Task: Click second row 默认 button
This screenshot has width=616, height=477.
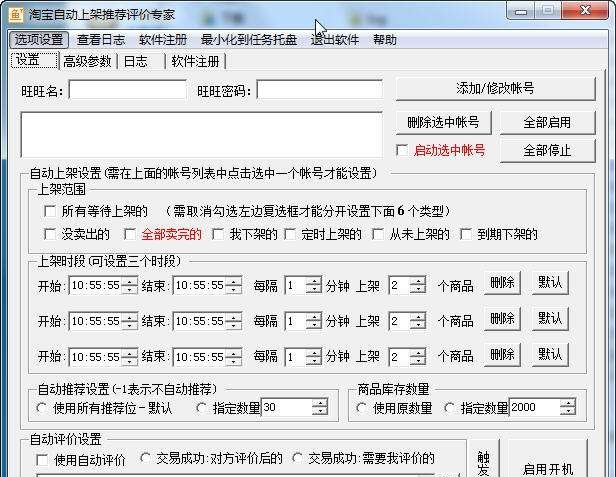Action: click(550, 319)
